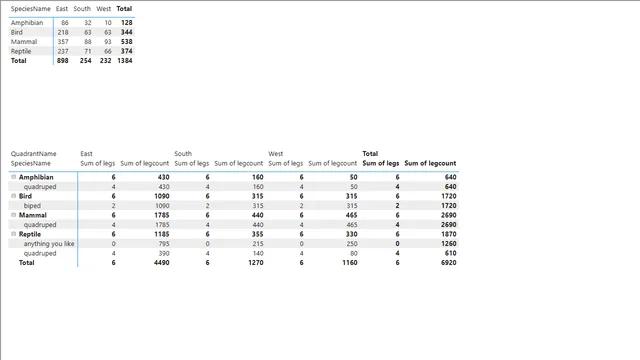Select the 'anything you like' row
The width and height of the screenshot is (640, 360).
(49, 244)
